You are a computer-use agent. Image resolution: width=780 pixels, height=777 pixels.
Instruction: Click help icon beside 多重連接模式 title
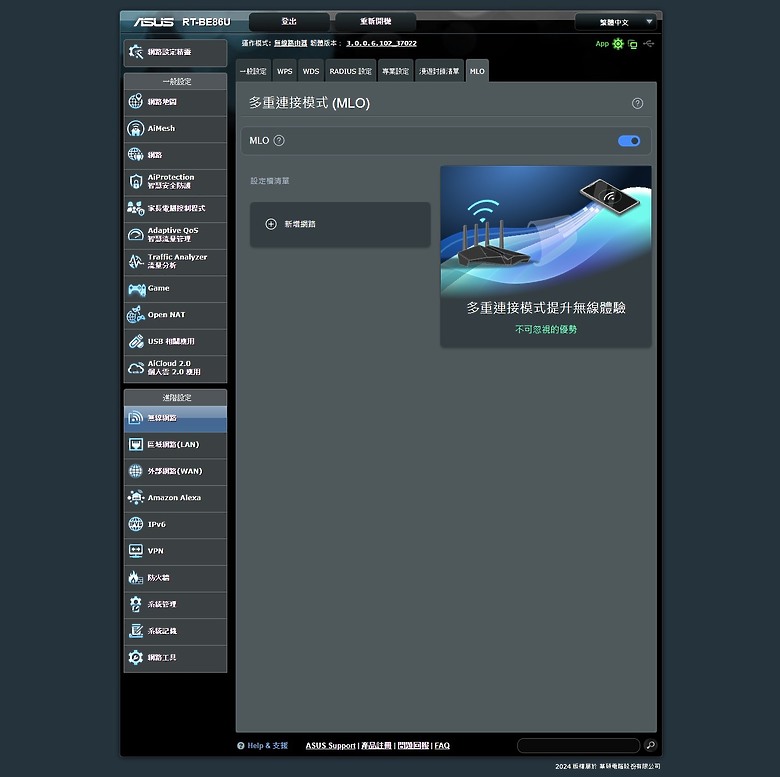(x=637, y=103)
